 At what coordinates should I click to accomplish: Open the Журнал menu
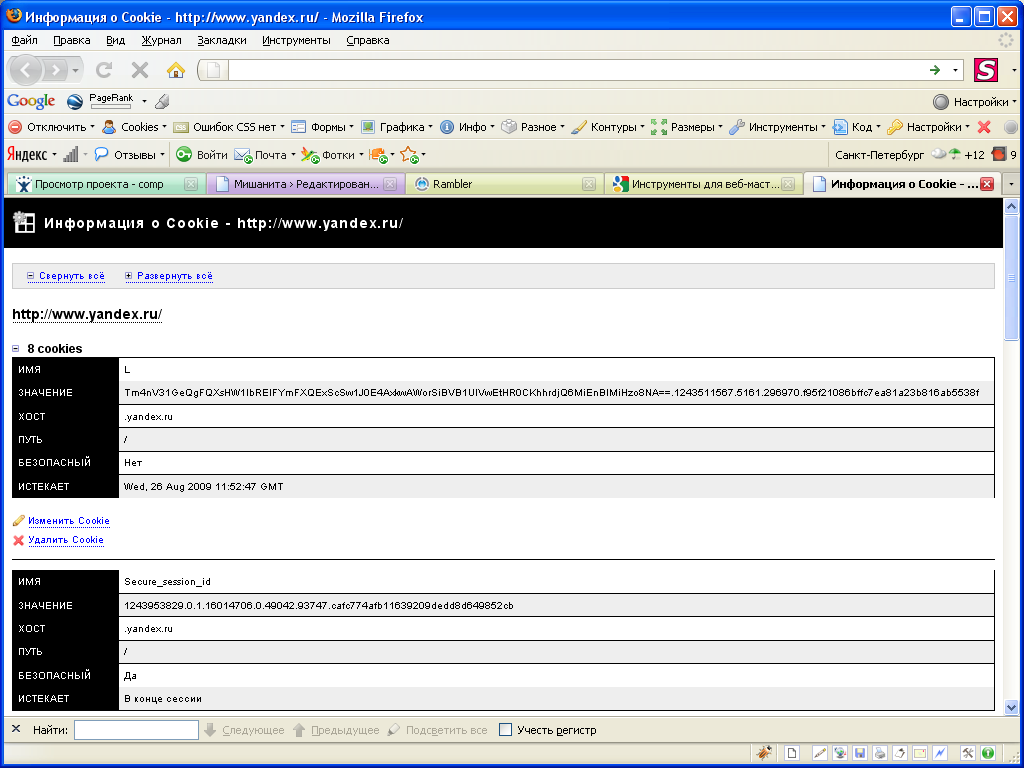[161, 40]
